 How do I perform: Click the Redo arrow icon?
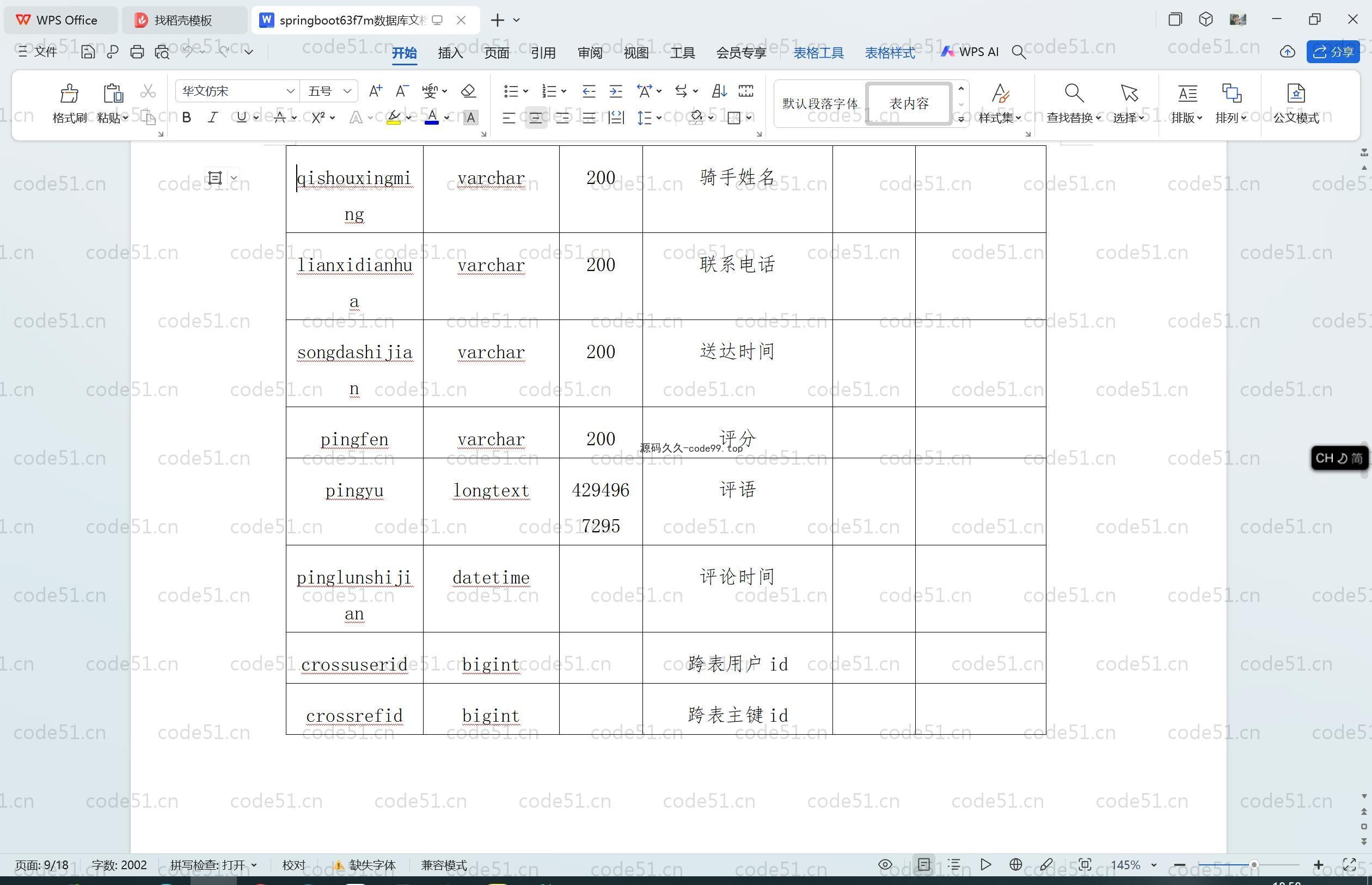(x=224, y=51)
